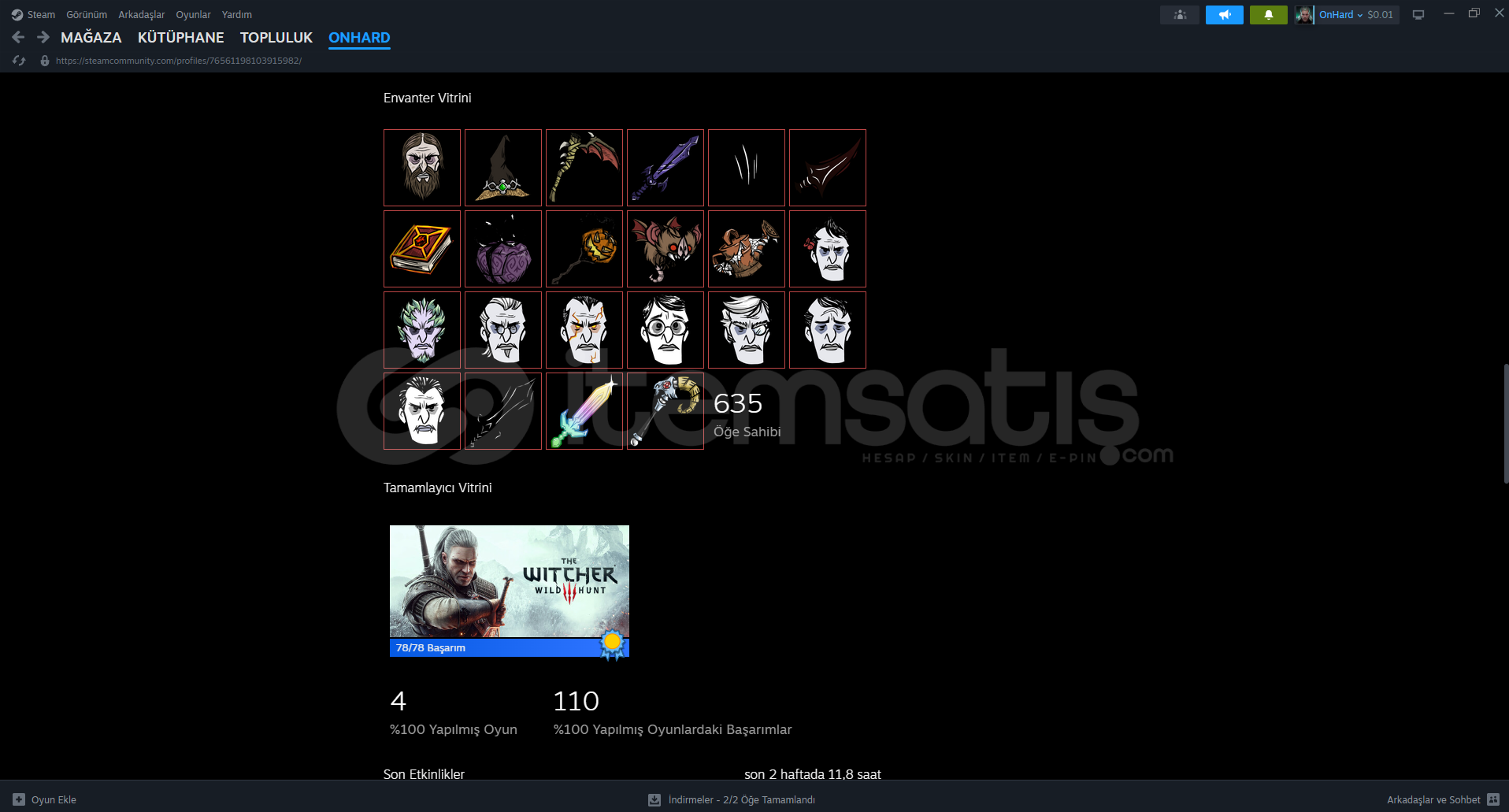The image size is (1509, 812).
Task: Click the page's vertical scrollbar
Action: click(1506, 424)
